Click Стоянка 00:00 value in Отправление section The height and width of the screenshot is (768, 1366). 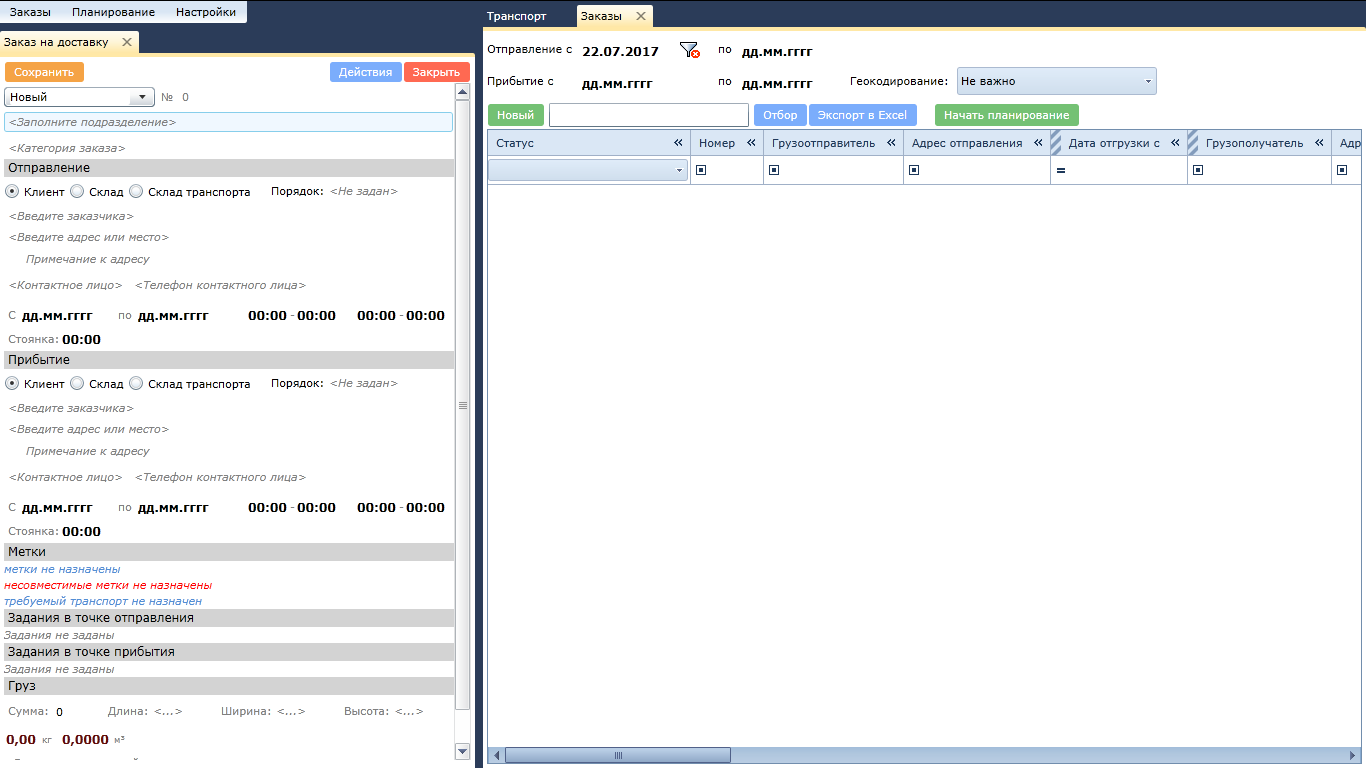[x=81, y=339]
